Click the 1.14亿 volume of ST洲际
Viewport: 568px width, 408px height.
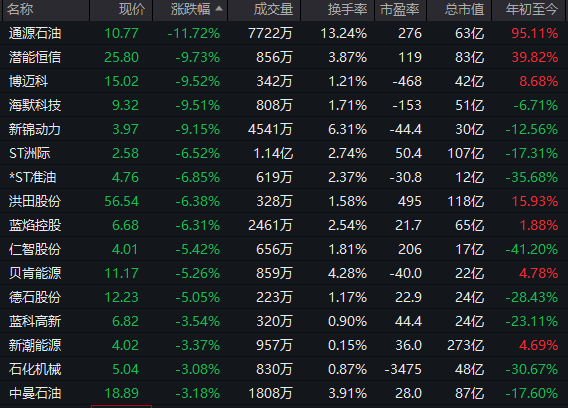pyautogui.click(x=273, y=153)
